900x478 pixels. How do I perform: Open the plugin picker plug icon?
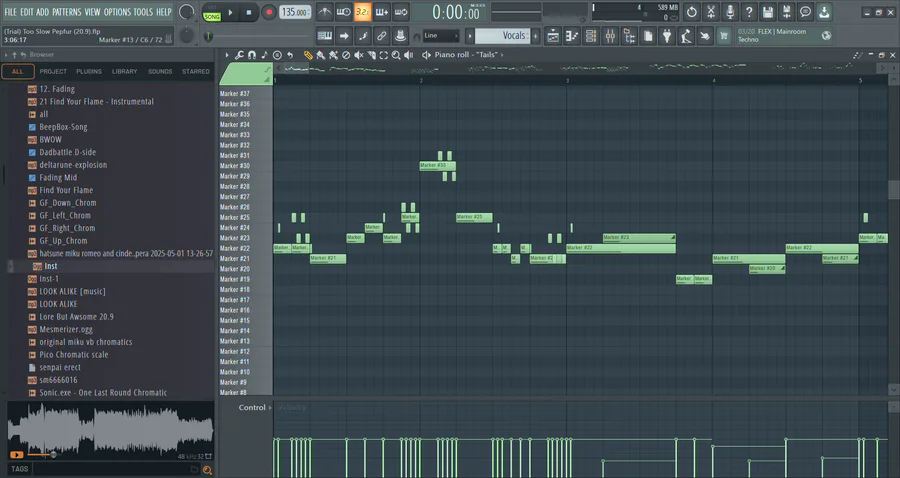coord(666,36)
